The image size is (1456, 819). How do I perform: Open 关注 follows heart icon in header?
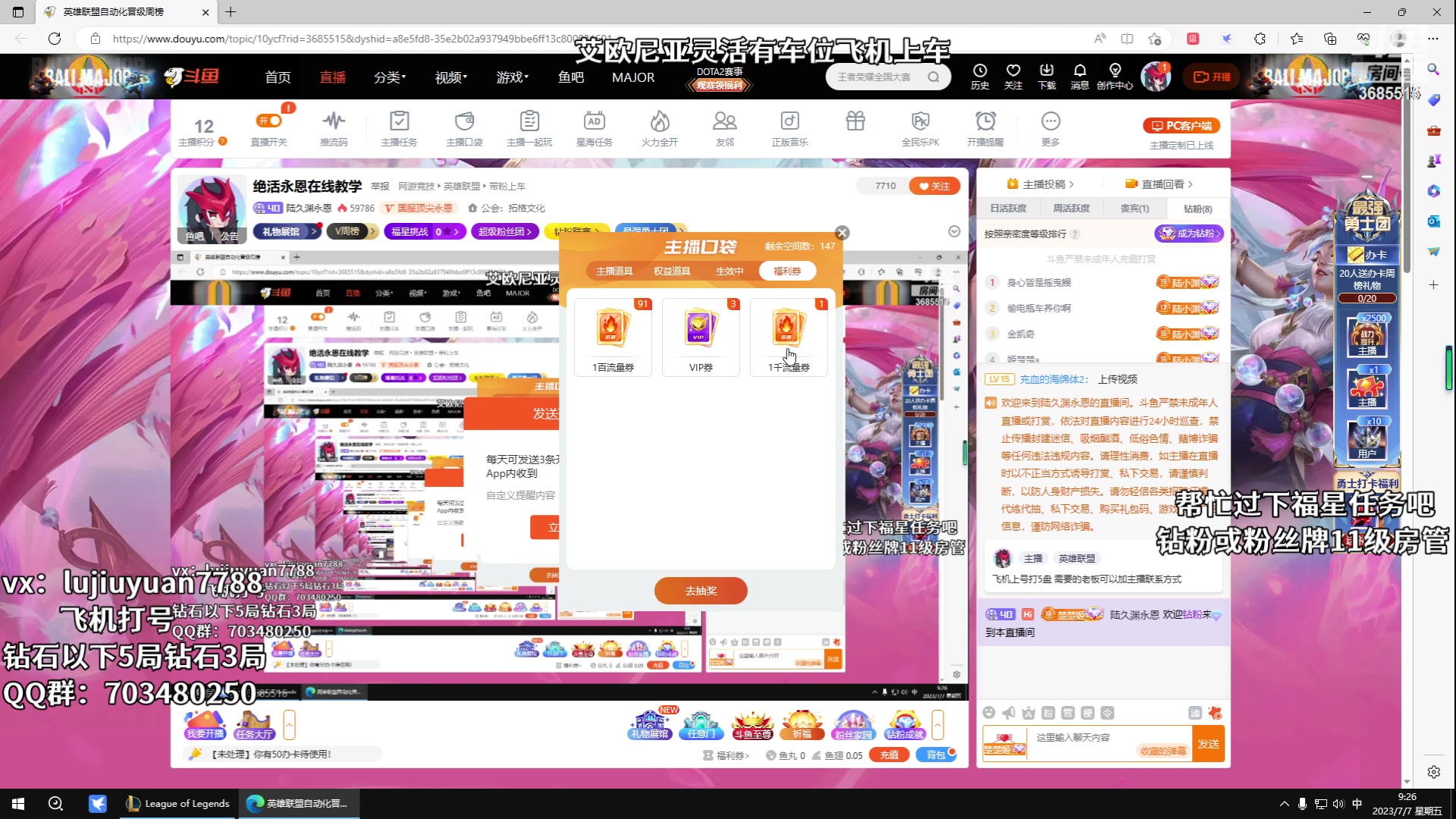(1013, 77)
